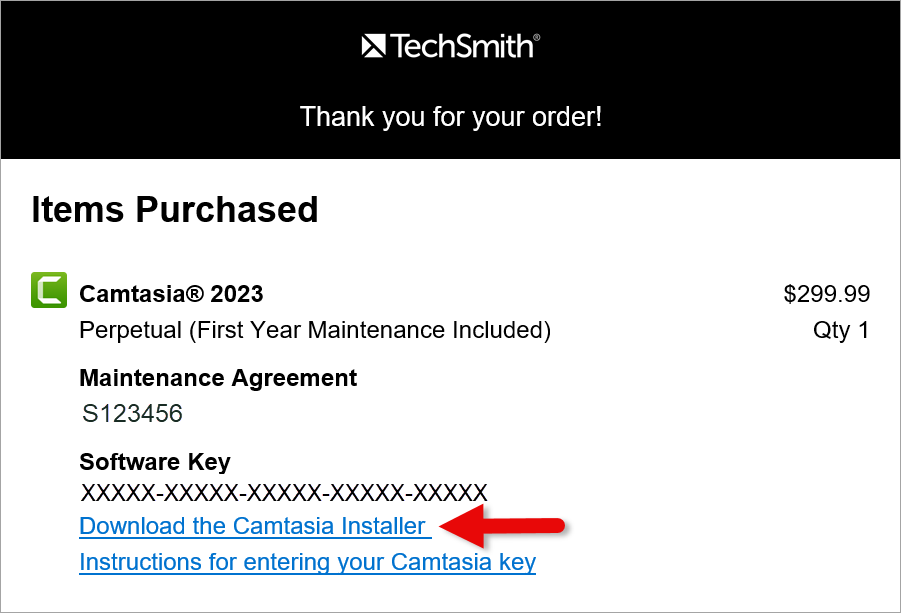Select the S123456 agreement number
Image resolution: width=901 pixels, height=613 pixels.
pyautogui.click(x=130, y=413)
